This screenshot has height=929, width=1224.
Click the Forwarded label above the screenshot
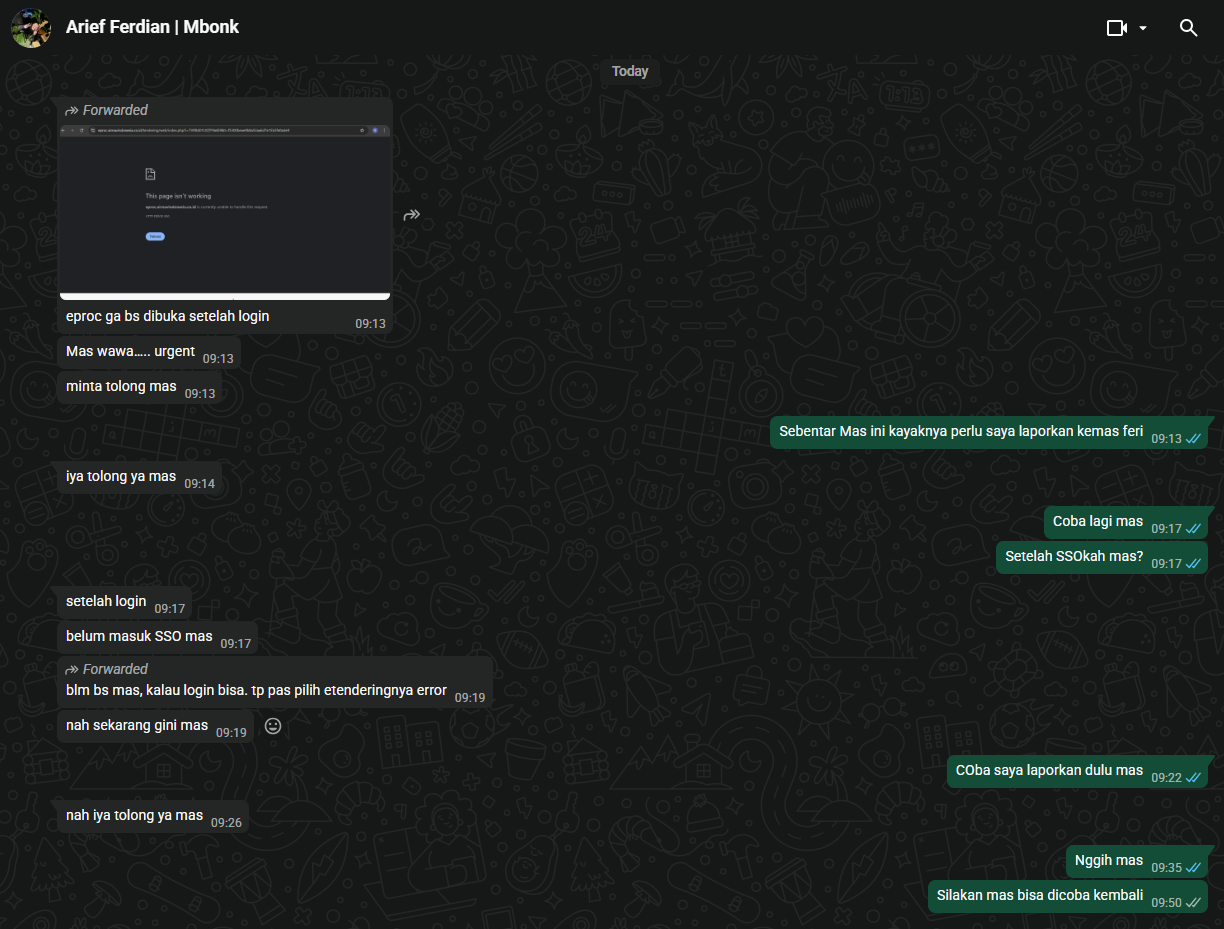106,110
